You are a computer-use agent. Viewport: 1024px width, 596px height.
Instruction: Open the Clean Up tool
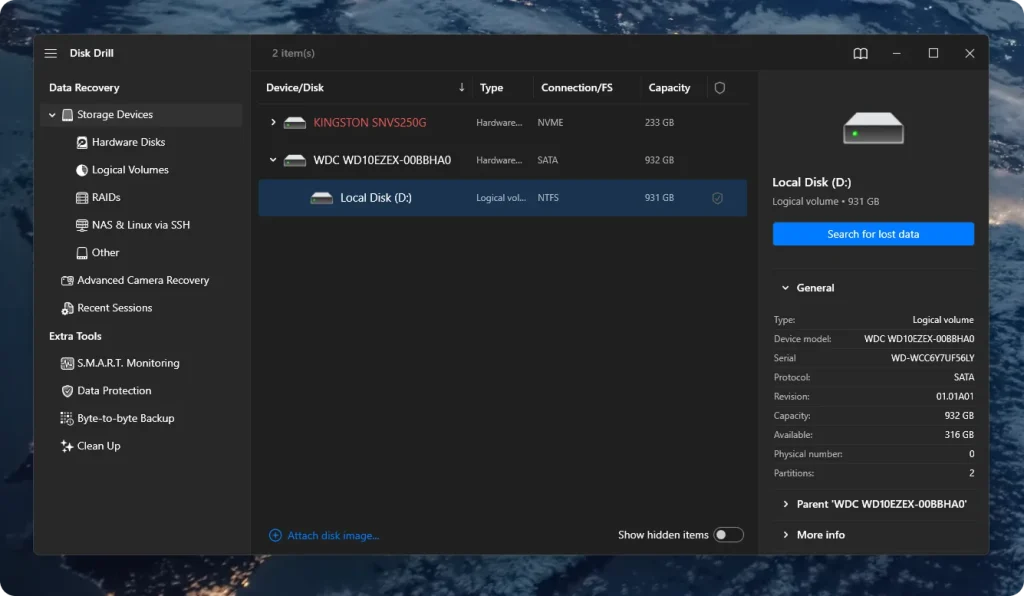point(99,446)
